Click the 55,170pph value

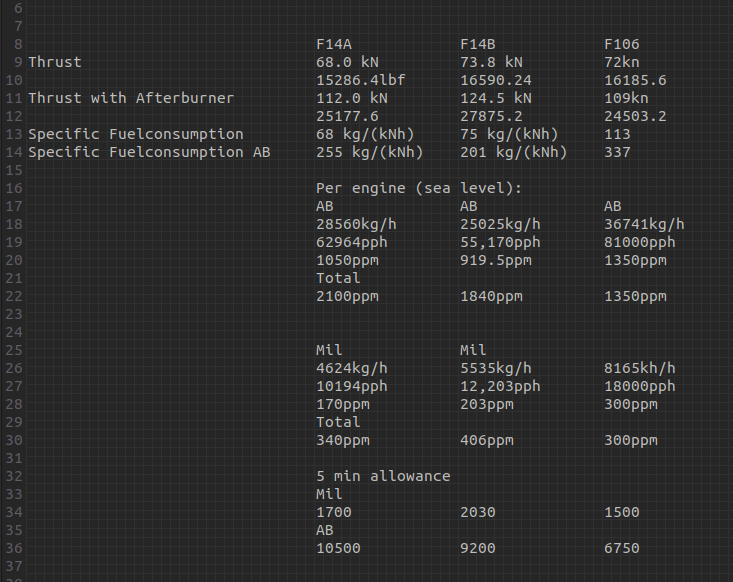[x=500, y=242]
